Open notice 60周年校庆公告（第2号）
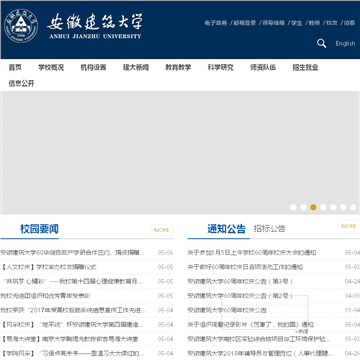Image resolution: width=360 pixels, height=360 pixels. point(240,296)
